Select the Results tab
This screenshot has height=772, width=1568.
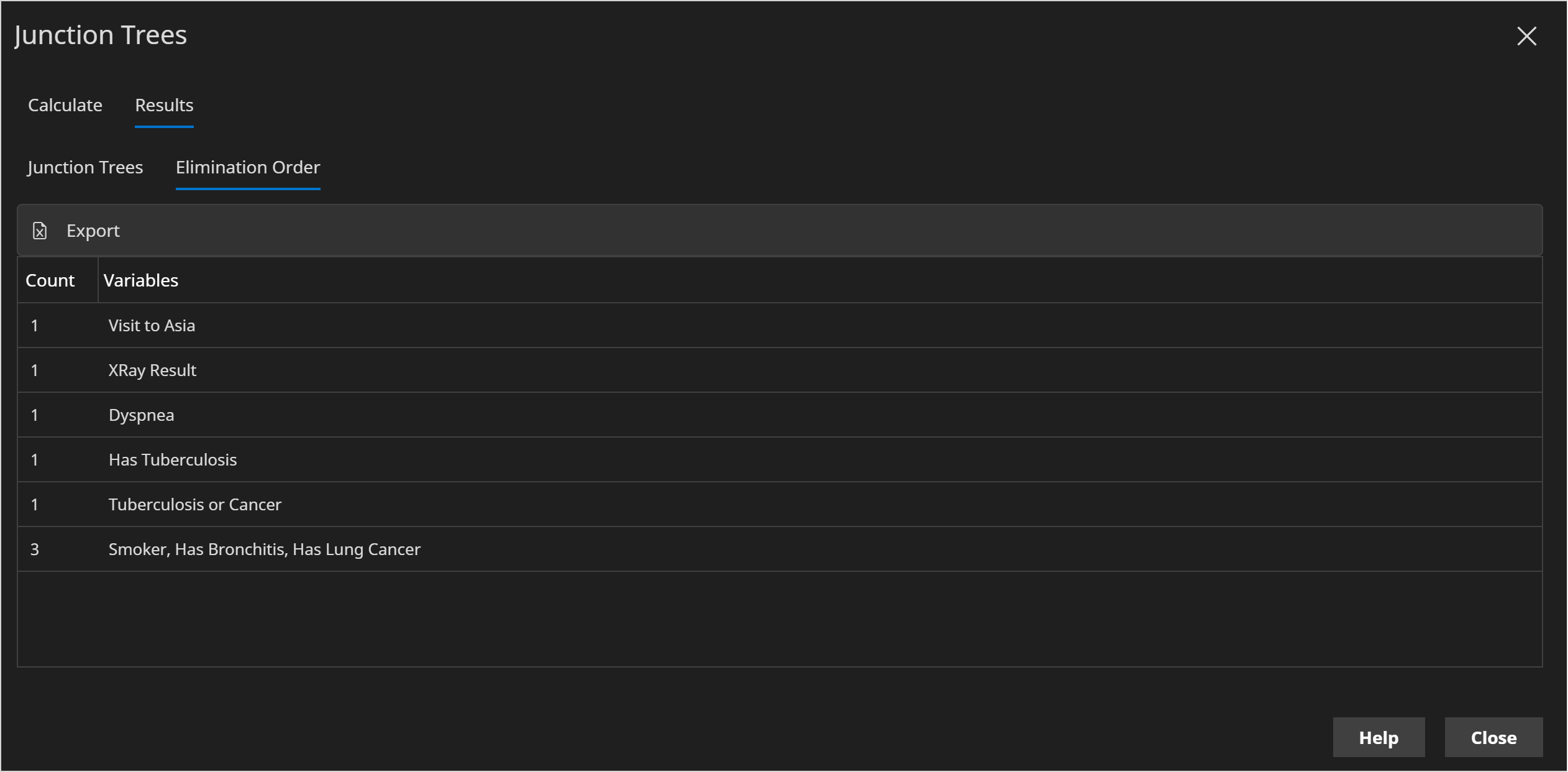[x=164, y=105]
